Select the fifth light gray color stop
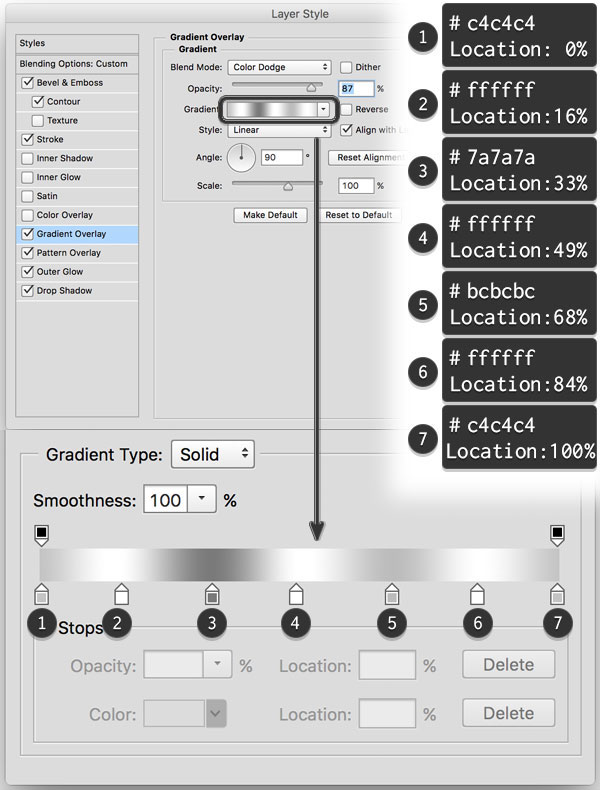Screen dimensions: 600x790 [x=391, y=594]
